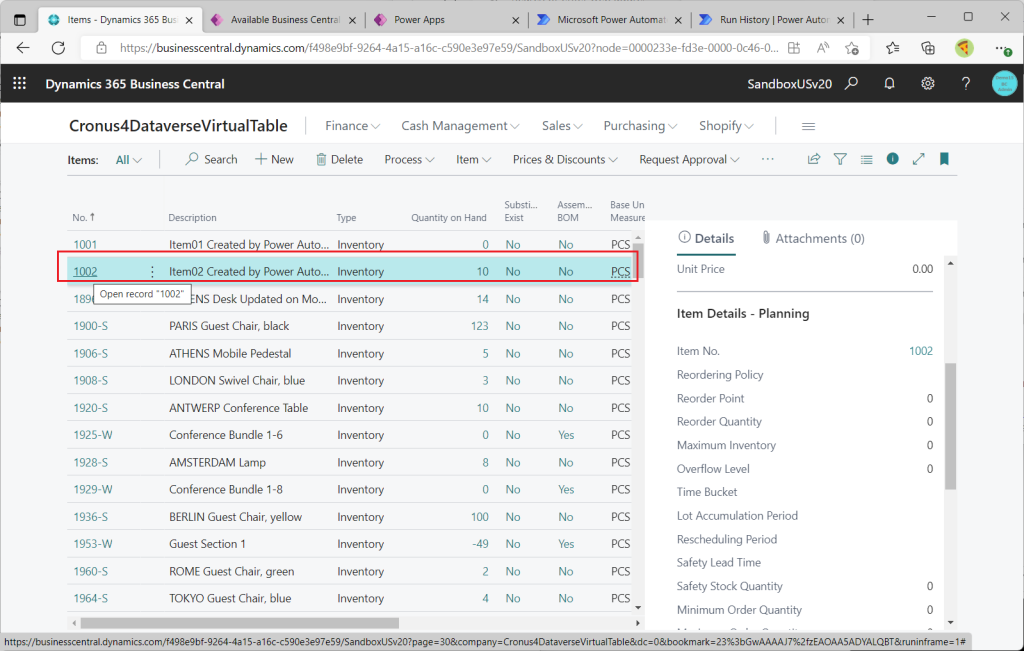1024x651 pixels.
Task: Click the Yes BOM value for Conference Bundle 1-6
Action: [x=566, y=435]
